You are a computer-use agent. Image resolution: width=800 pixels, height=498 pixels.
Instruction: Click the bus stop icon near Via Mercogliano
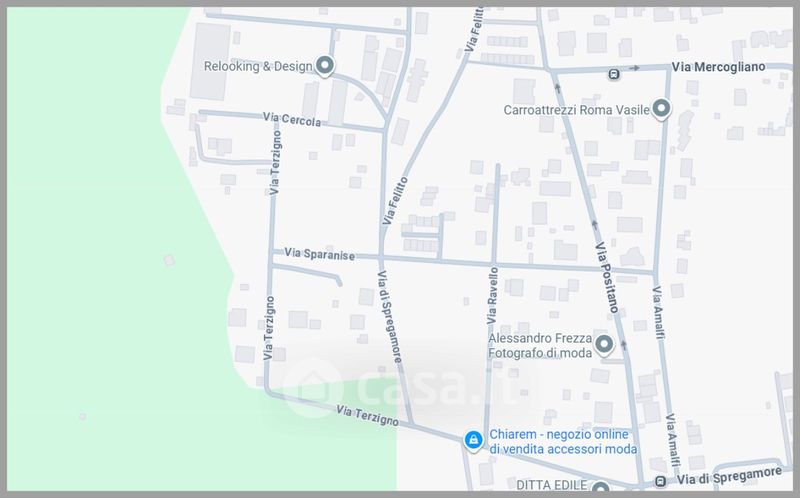click(x=613, y=72)
